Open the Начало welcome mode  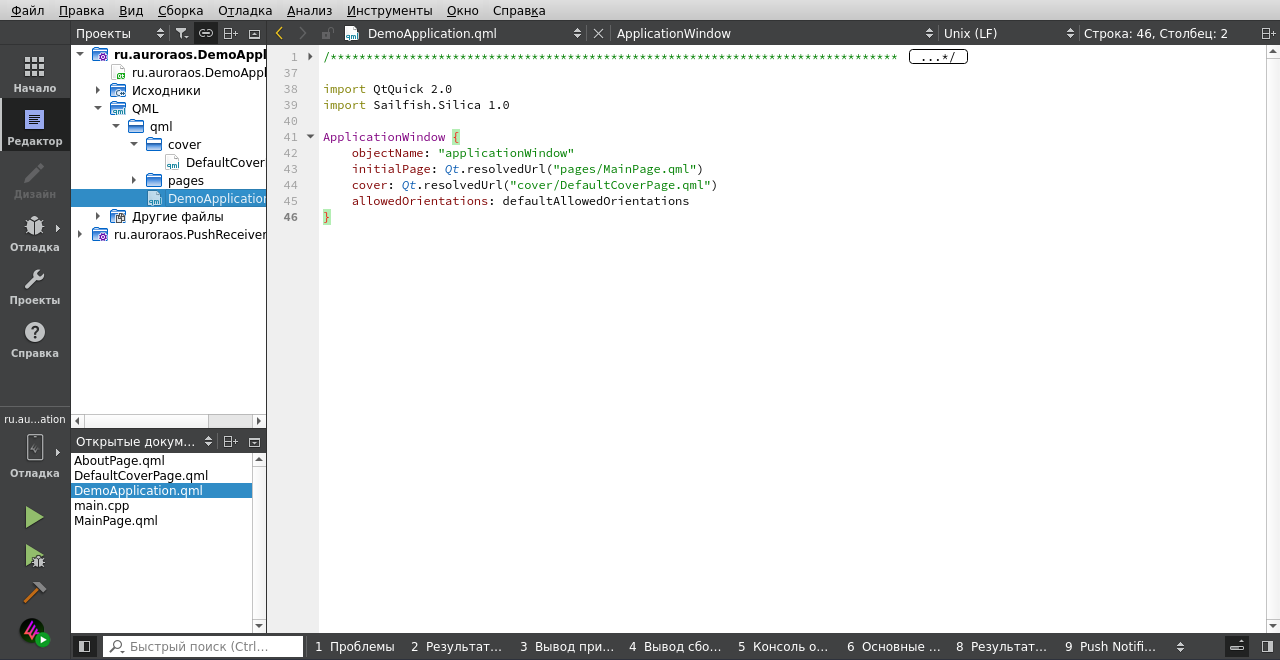pos(35,74)
